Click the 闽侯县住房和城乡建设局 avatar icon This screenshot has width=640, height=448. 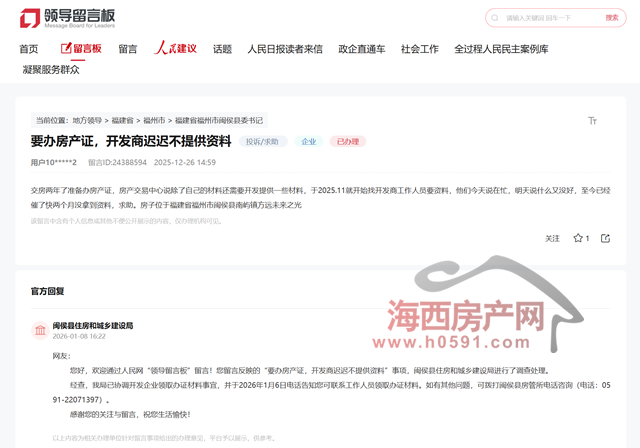(x=39, y=330)
